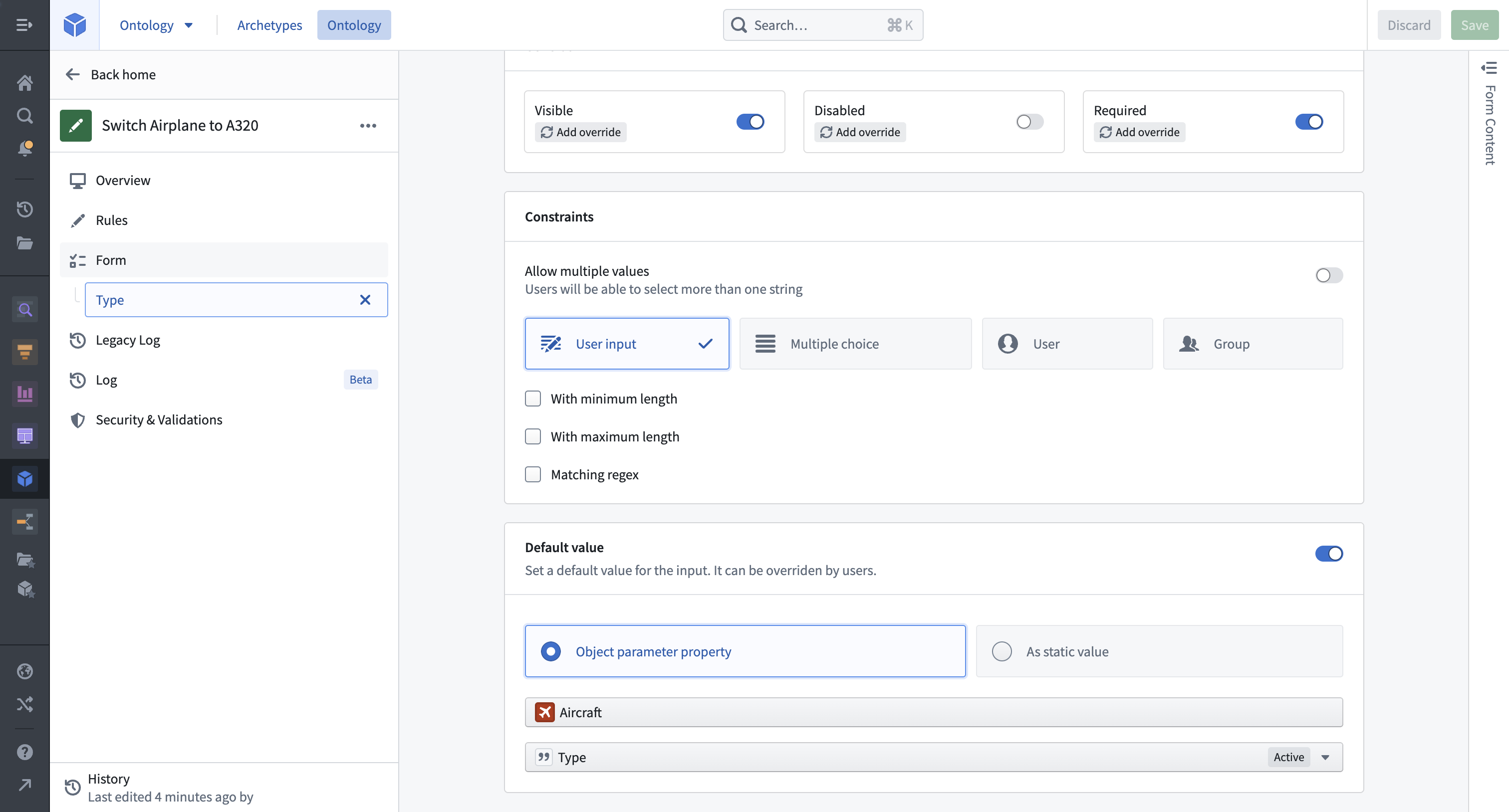Close the Type form parameter entry
Image resolution: width=1509 pixels, height=812 pixels.
[x=365, y=300]
